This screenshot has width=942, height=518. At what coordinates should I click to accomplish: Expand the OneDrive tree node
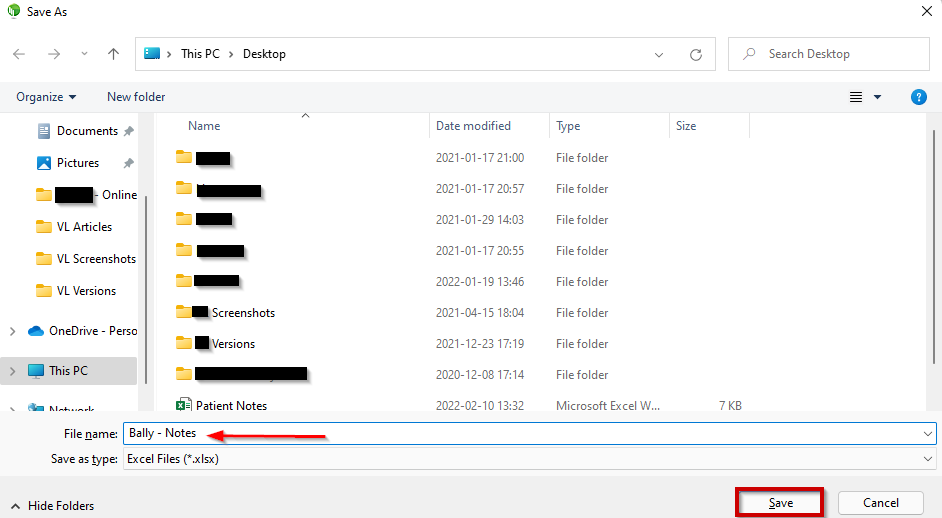tap(13, 331)
